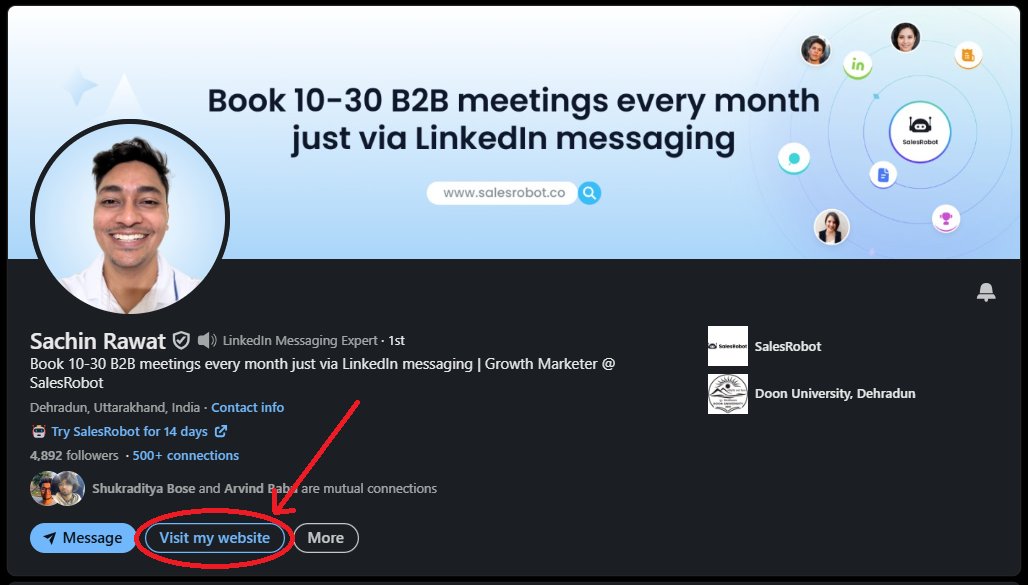View the 500+ connections link
The width and height of the screenshot is (1028, 585).
coord(186,455)
